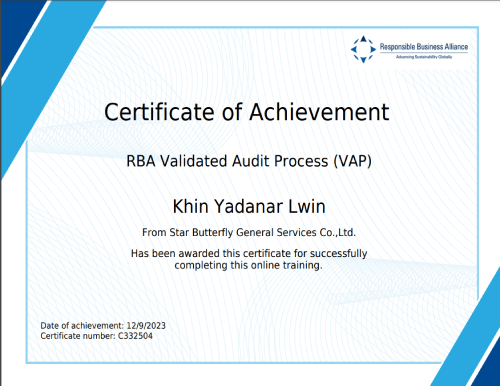
Task: Click the date 12/9/2023
Action: [x=146, y=326]
